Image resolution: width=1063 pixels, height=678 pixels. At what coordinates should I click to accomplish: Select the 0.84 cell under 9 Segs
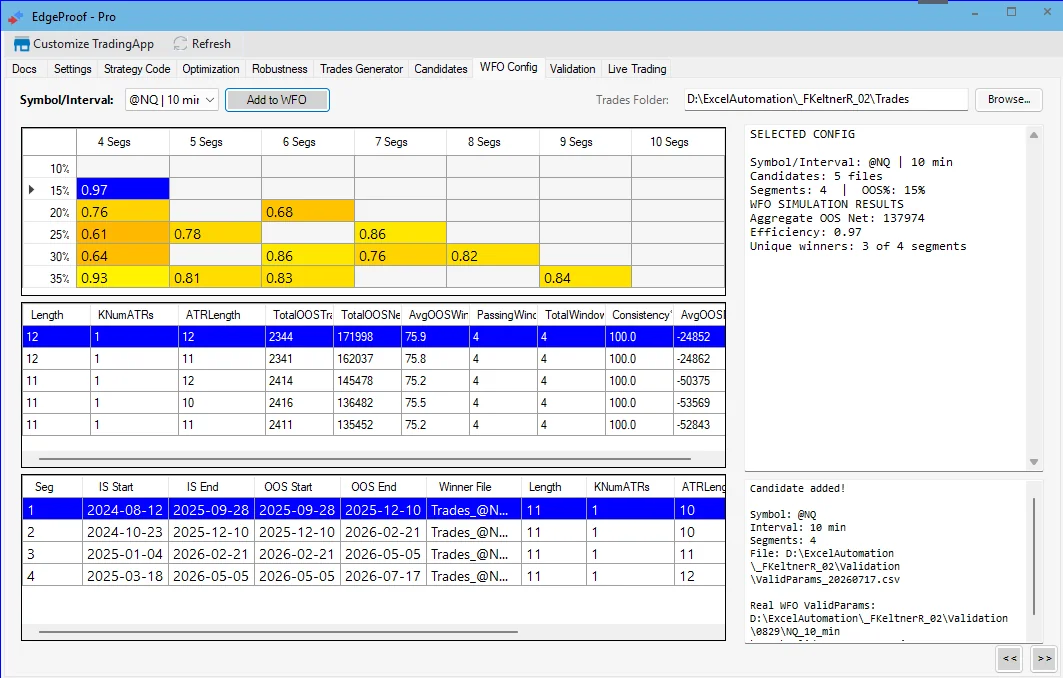click(585, 278)
